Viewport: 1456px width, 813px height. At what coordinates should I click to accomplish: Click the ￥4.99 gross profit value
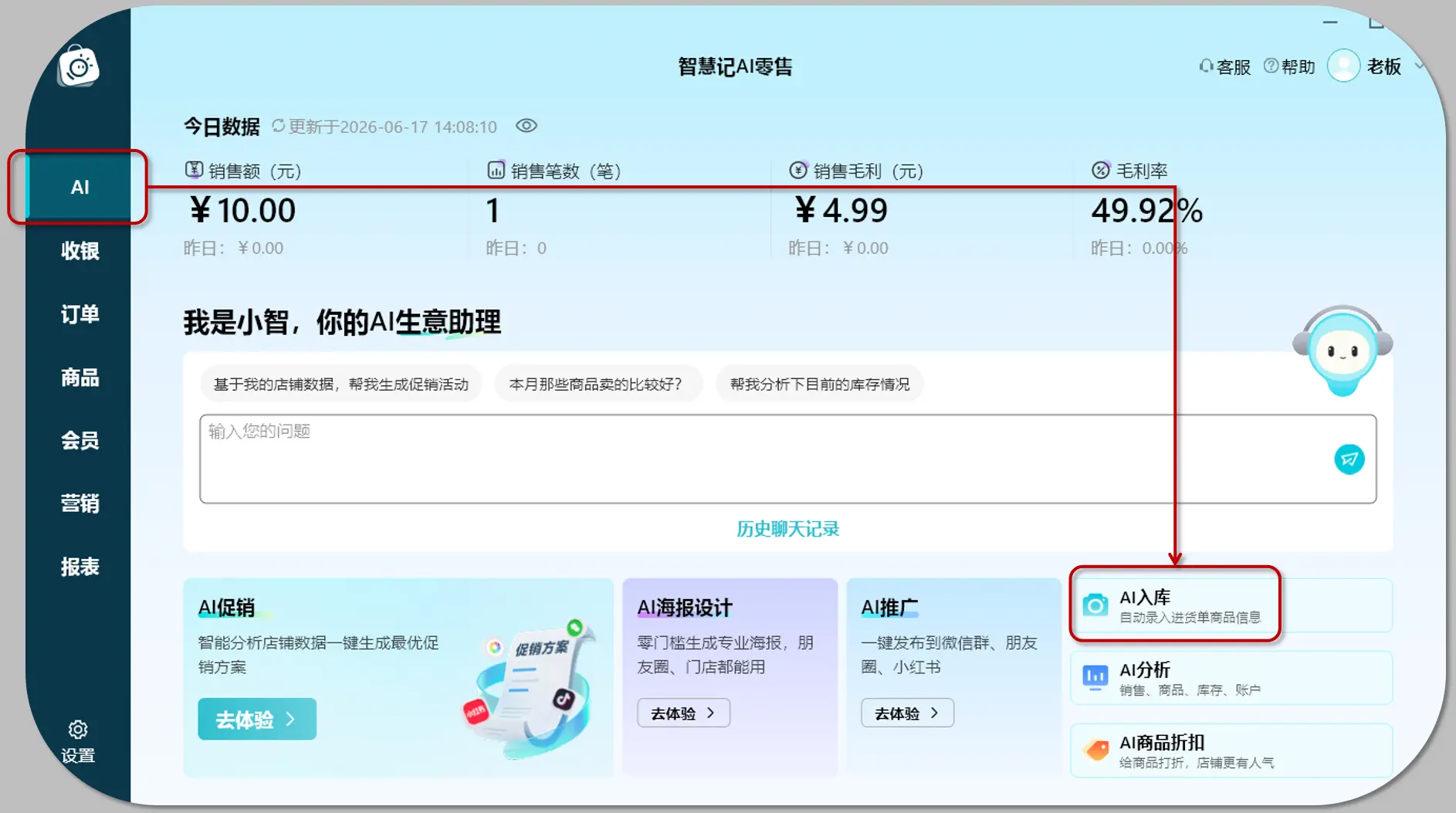point(841,210)
